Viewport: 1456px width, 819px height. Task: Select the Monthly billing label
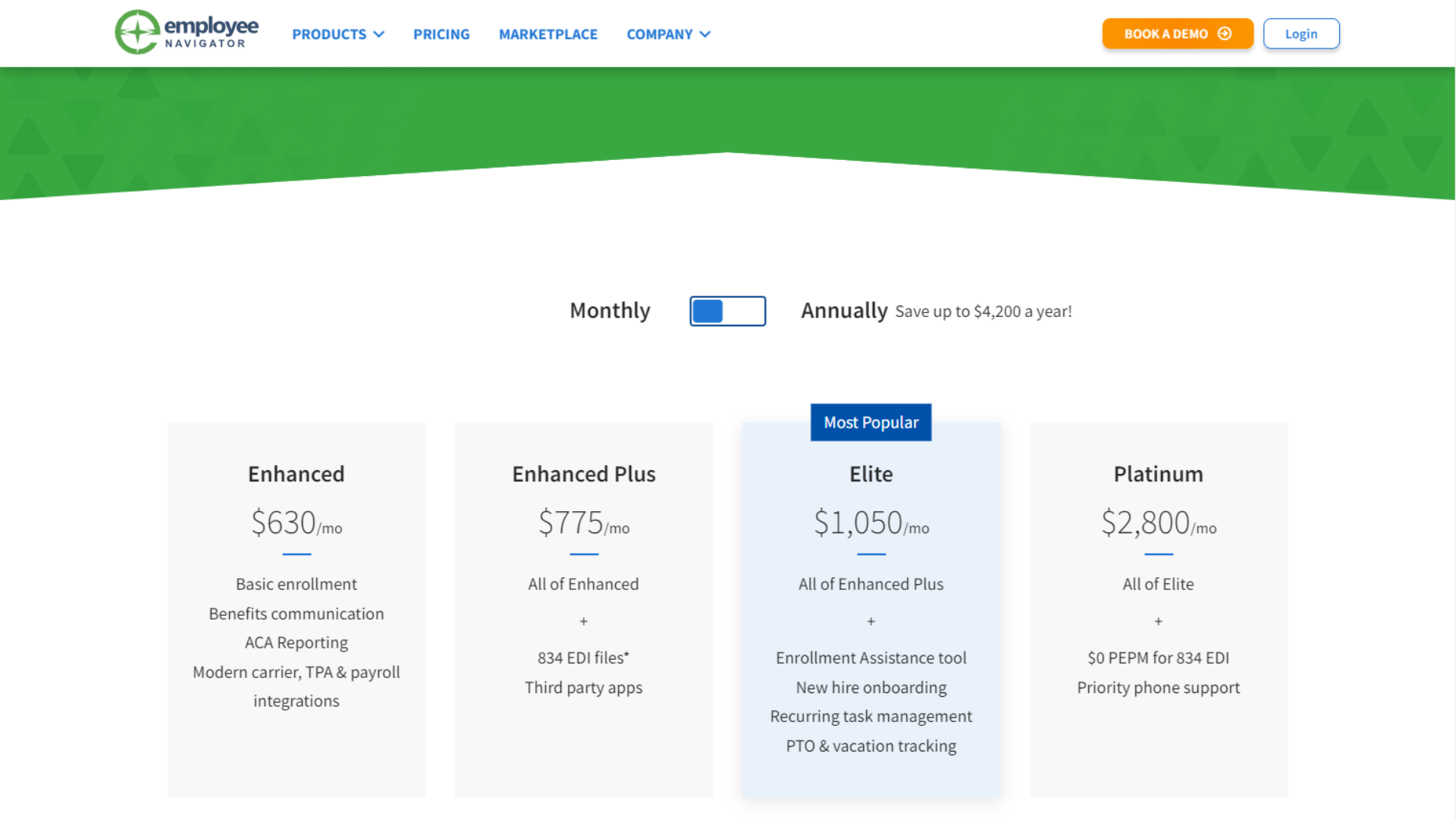click(610, 311)
